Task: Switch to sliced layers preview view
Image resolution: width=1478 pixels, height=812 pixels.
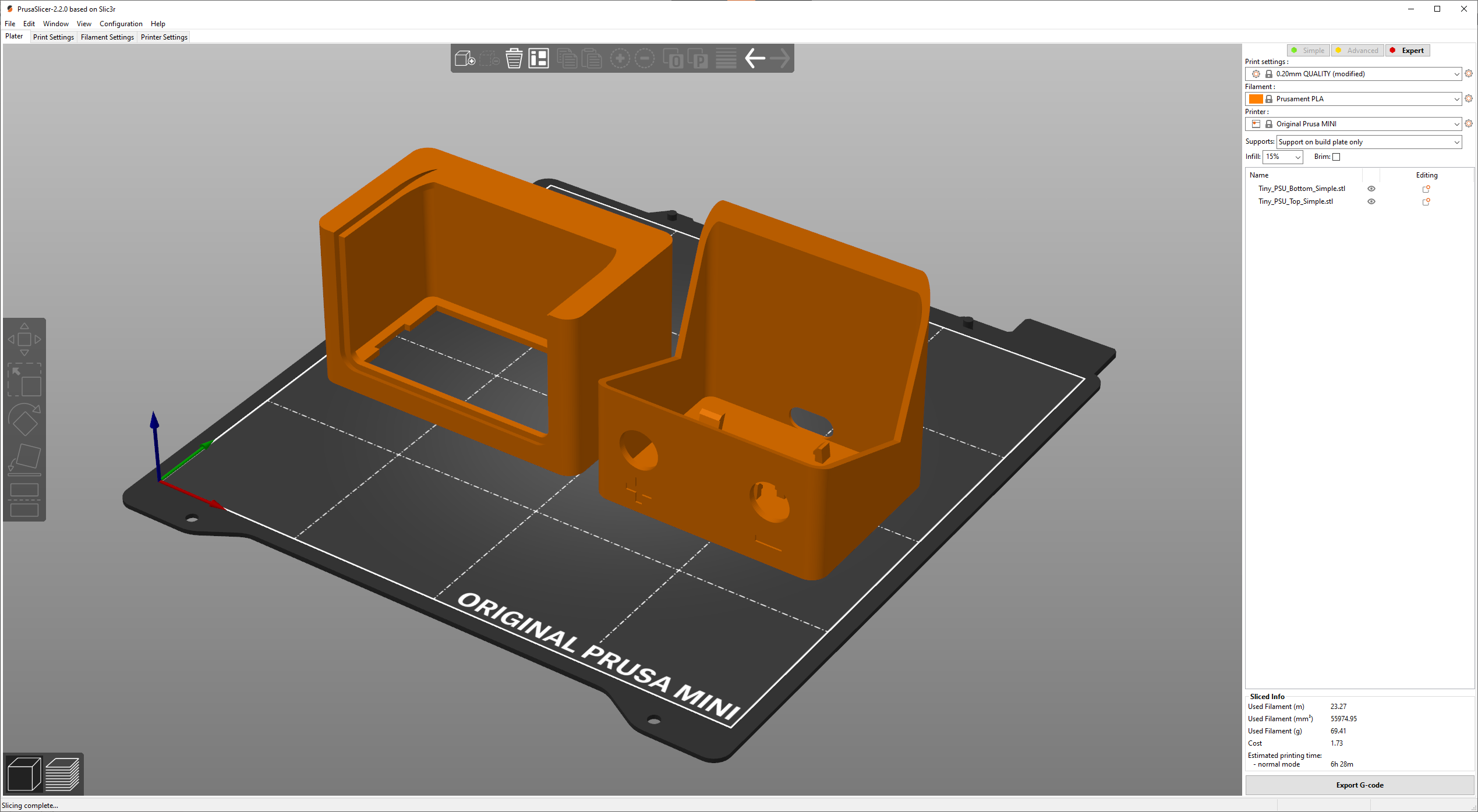Action: (62, 774)
